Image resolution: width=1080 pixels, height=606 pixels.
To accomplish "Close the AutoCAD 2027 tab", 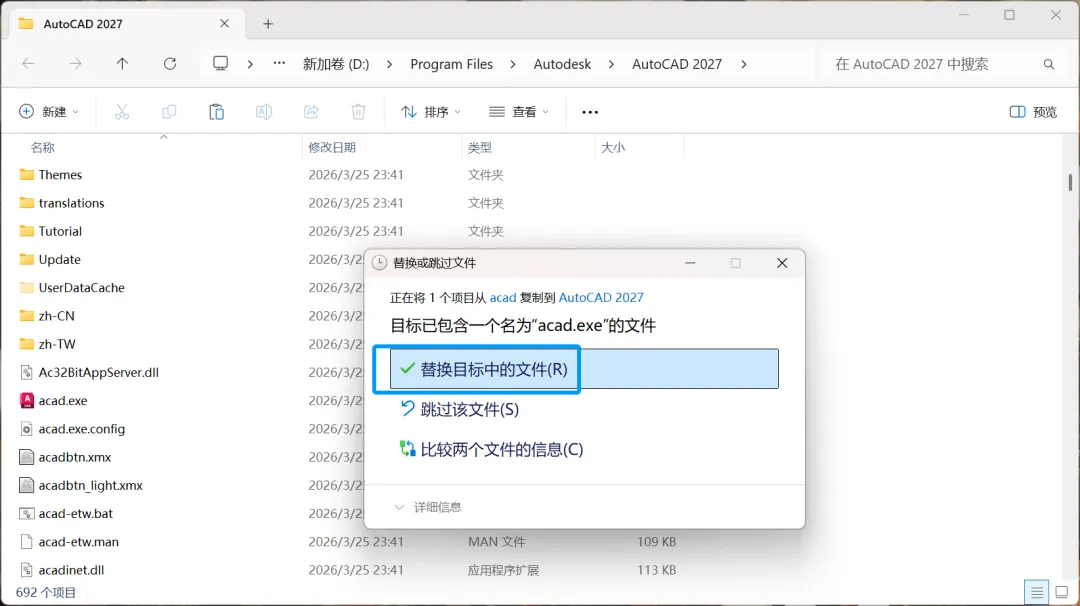I will [225, 23].
